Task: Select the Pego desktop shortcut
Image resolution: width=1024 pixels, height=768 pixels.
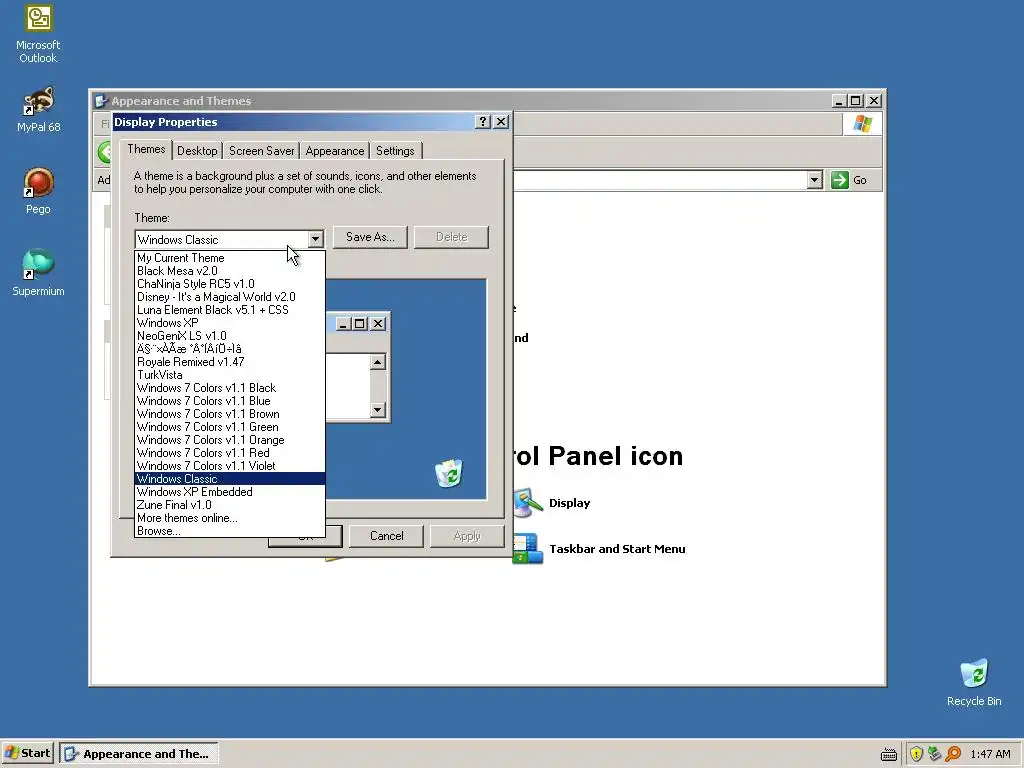Action: tap(38, 191)
